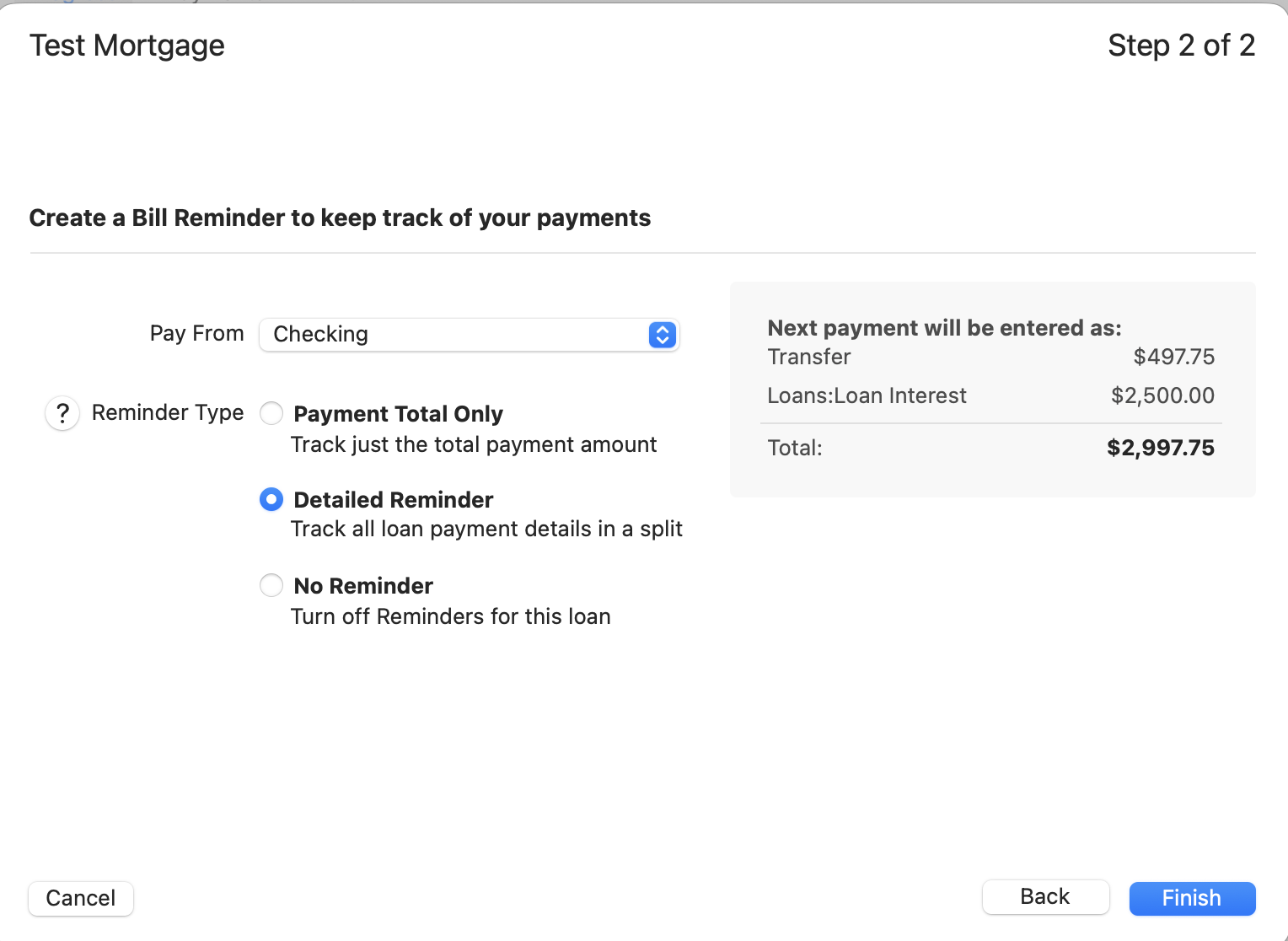Screen dimensions: 1288x941
Task: Choose the No Reminder radio option
Action: pos(271,585)
